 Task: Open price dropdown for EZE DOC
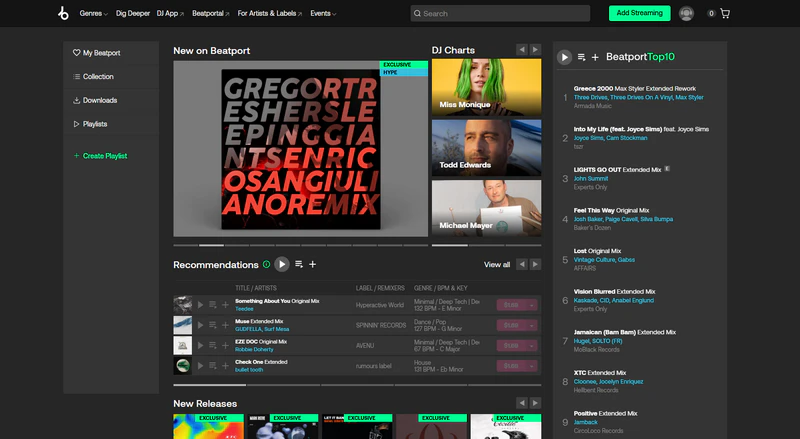click(532, 346)
